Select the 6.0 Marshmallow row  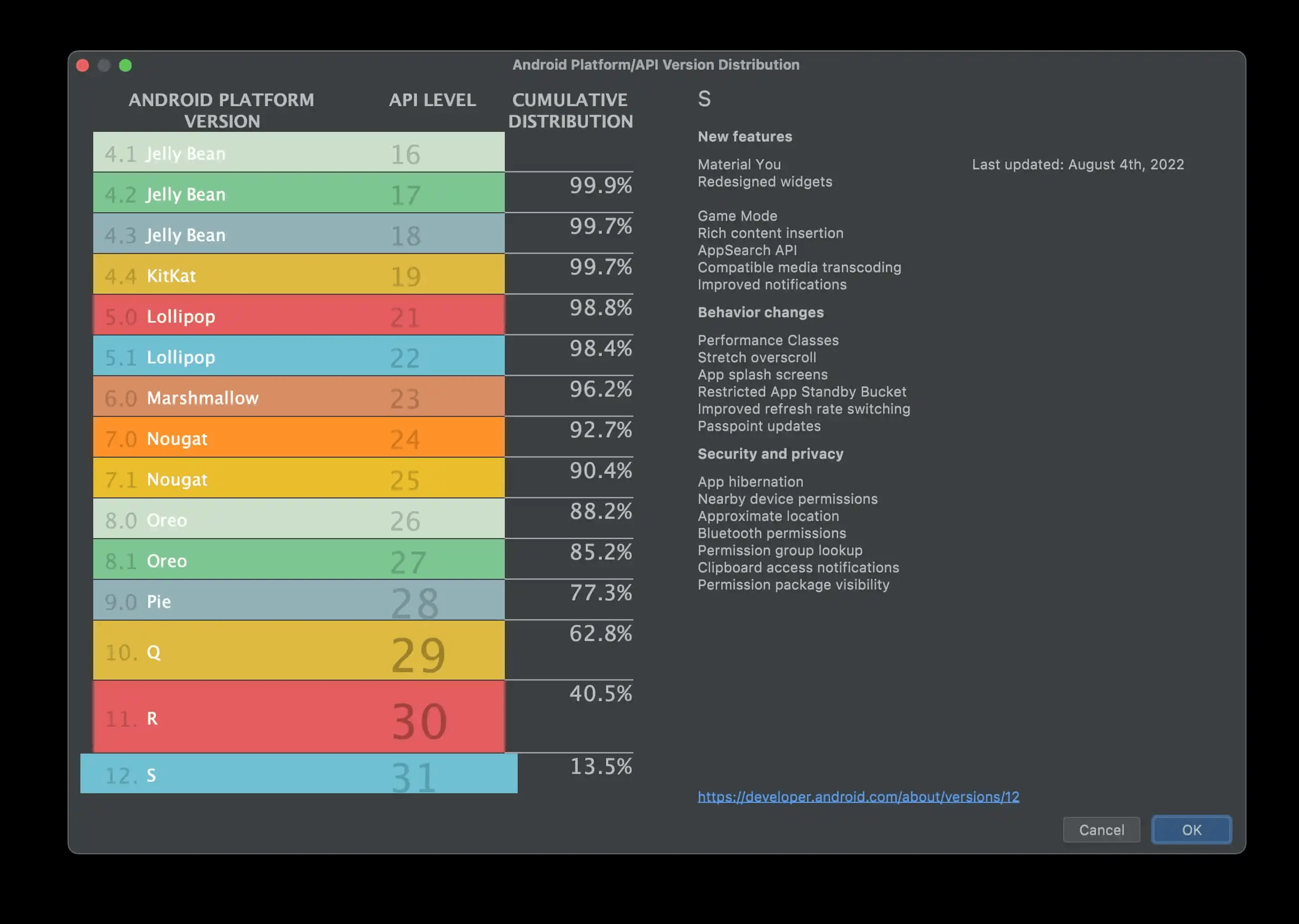[298, 397]
